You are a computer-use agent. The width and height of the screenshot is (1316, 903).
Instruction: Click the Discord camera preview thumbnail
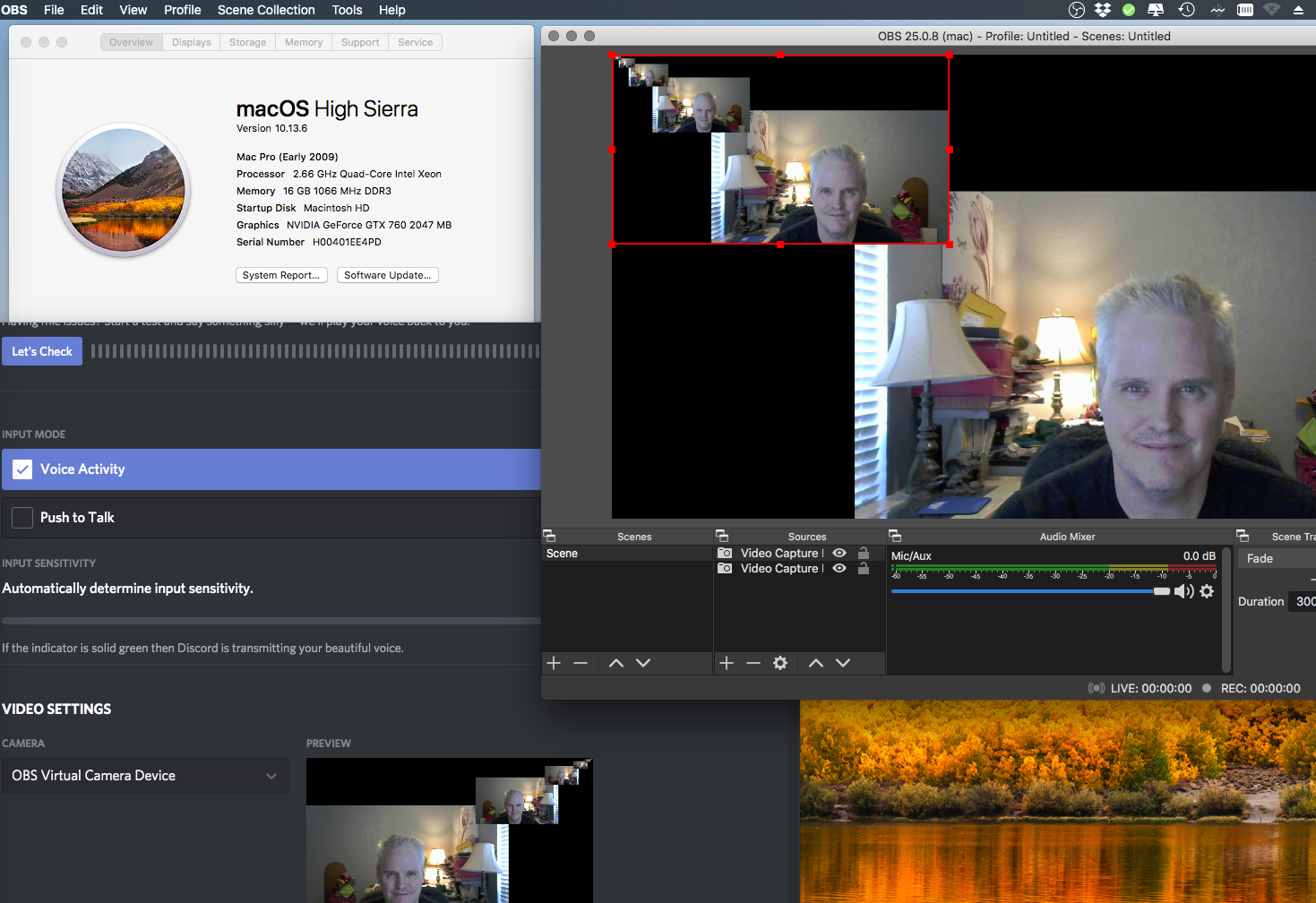450,830
